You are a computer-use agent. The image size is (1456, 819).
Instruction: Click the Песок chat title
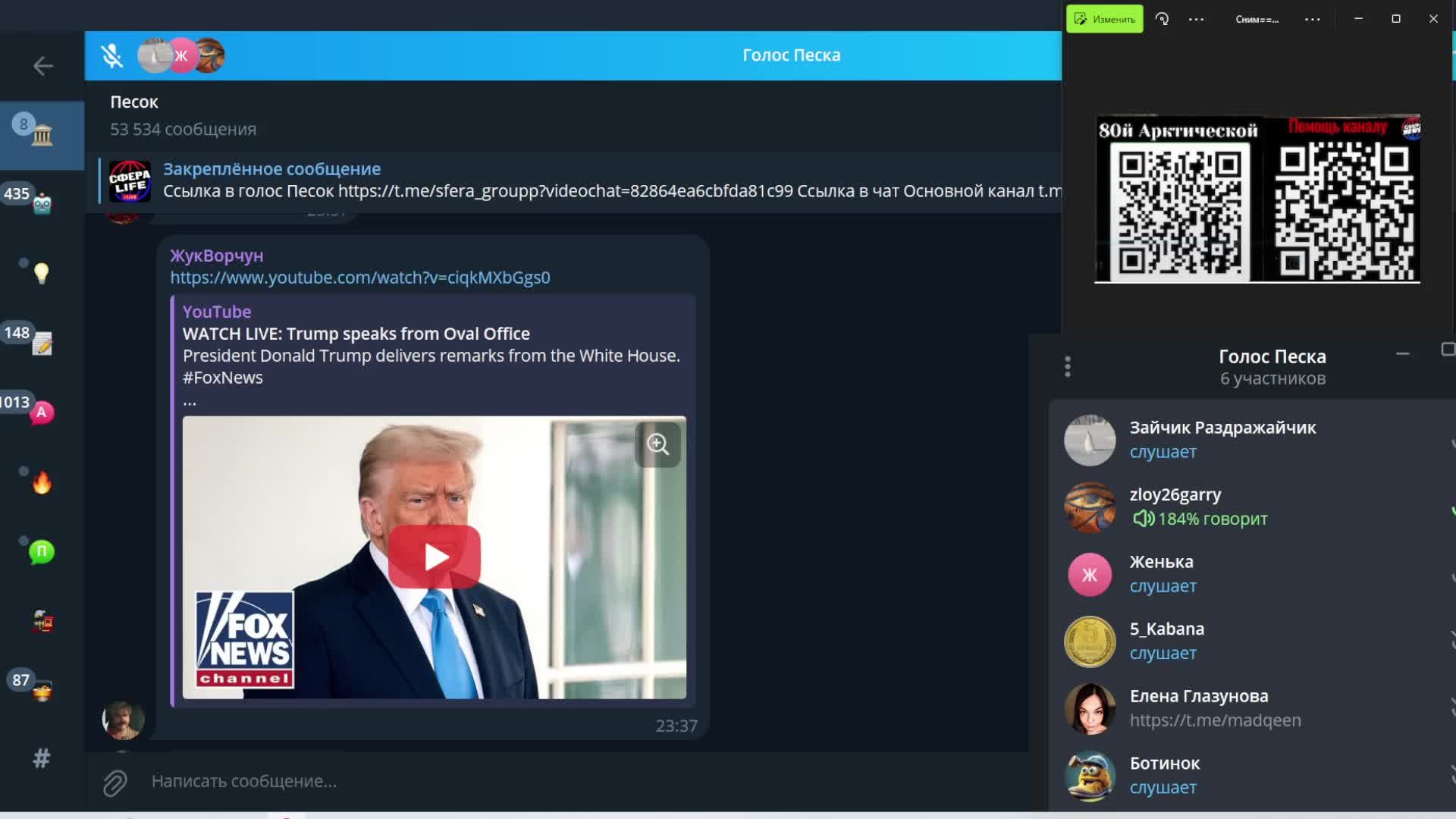point(134,102)
